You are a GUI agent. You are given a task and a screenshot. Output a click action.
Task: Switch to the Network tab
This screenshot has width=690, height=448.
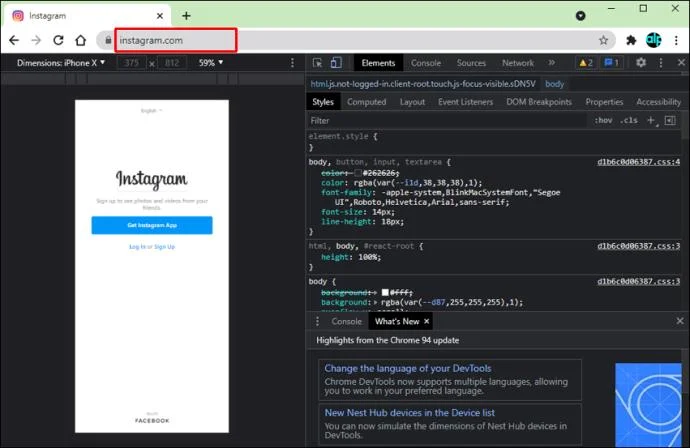click(518, 63)
